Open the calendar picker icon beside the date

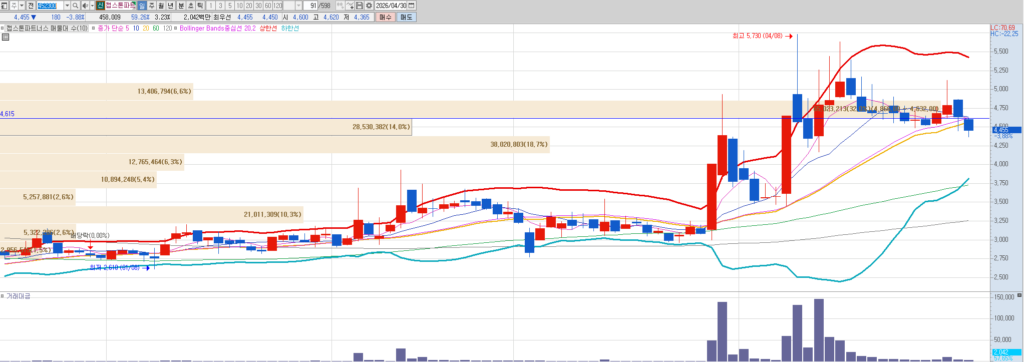click(411, 5)
